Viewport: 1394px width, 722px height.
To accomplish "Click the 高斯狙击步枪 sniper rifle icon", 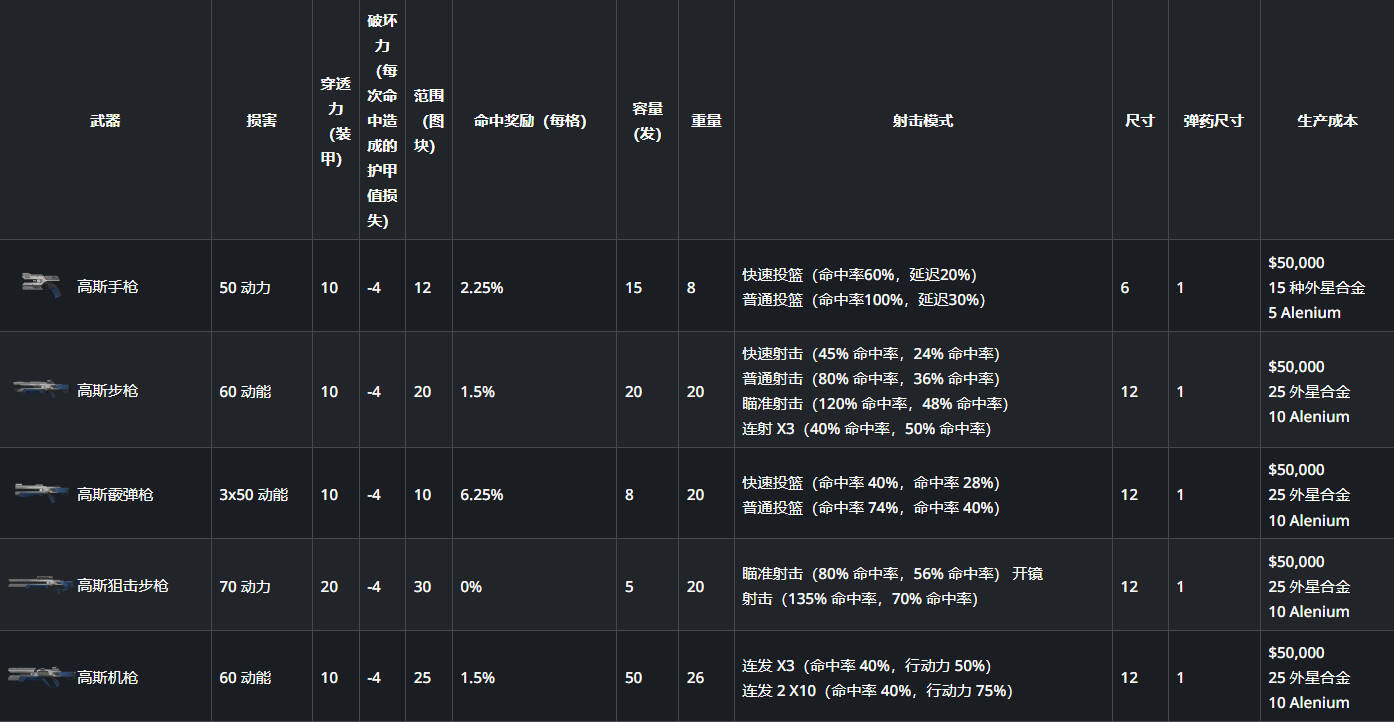I will (x=39, y=583).
